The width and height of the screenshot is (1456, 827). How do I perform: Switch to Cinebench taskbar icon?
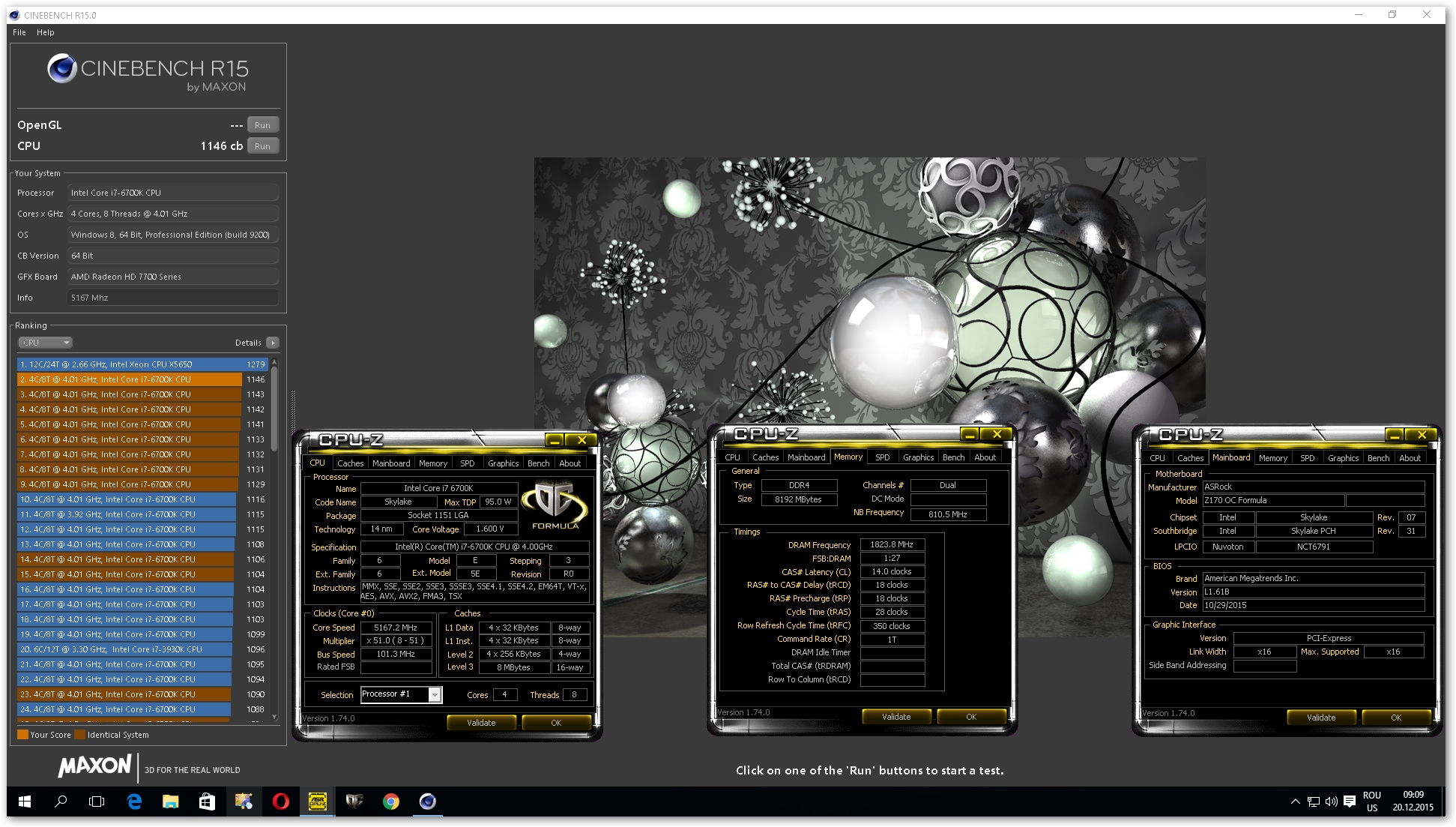coord(428,802)
